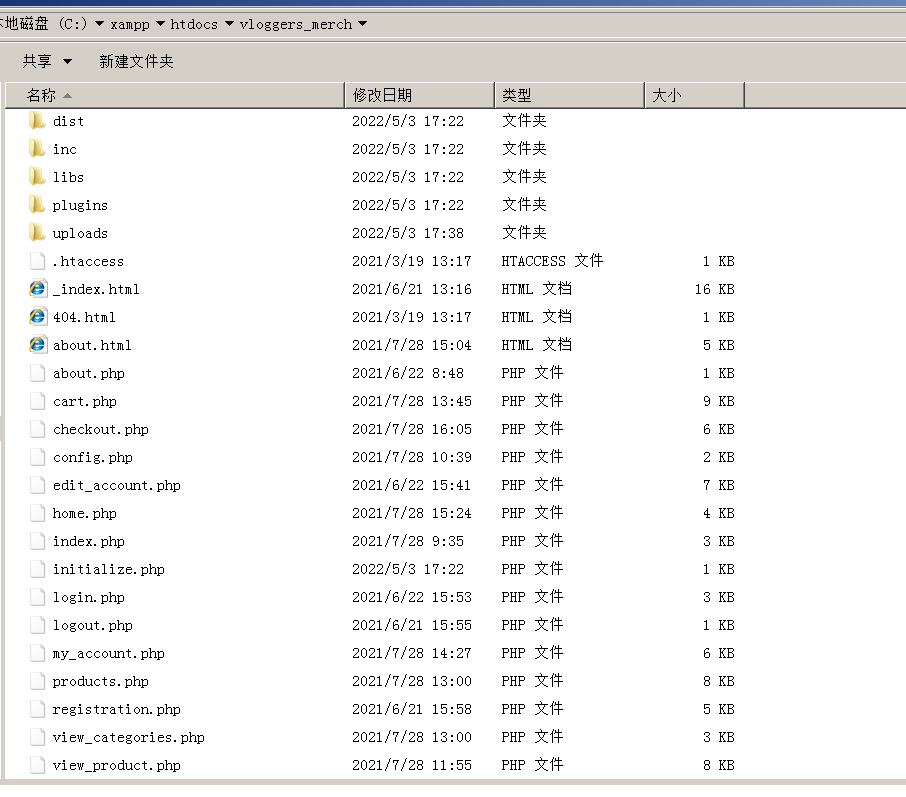Select the file name registration.php
The height and width of the screenshot is (797, 906).
[x=116, y=710]
